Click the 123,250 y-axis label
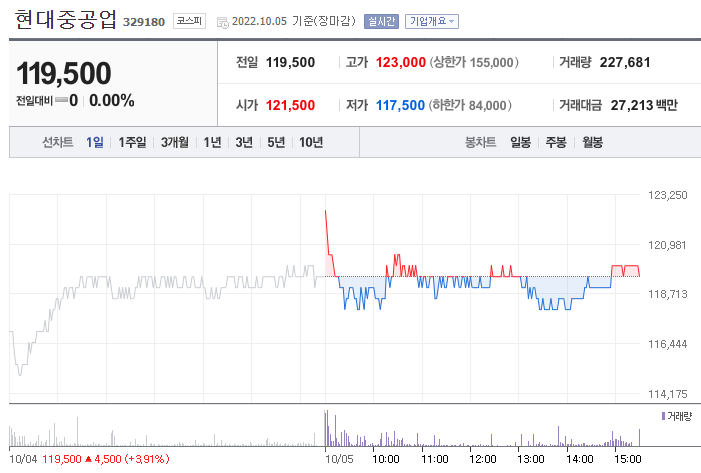Image resolution: width=701 pixels, height=473 pixels. [667, 195]
